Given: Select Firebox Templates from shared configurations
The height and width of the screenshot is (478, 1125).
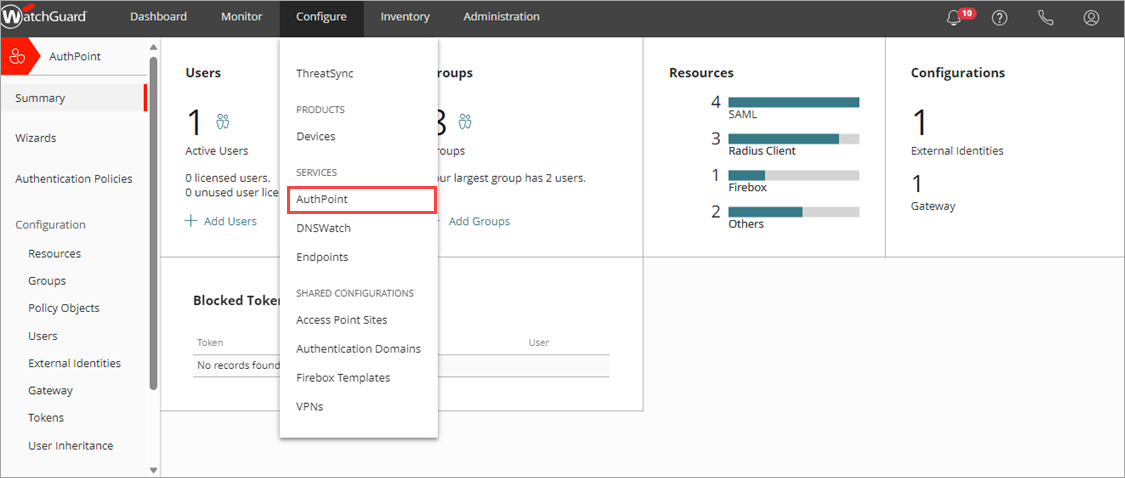Looking at the screenshot, I should coord(343,378).
